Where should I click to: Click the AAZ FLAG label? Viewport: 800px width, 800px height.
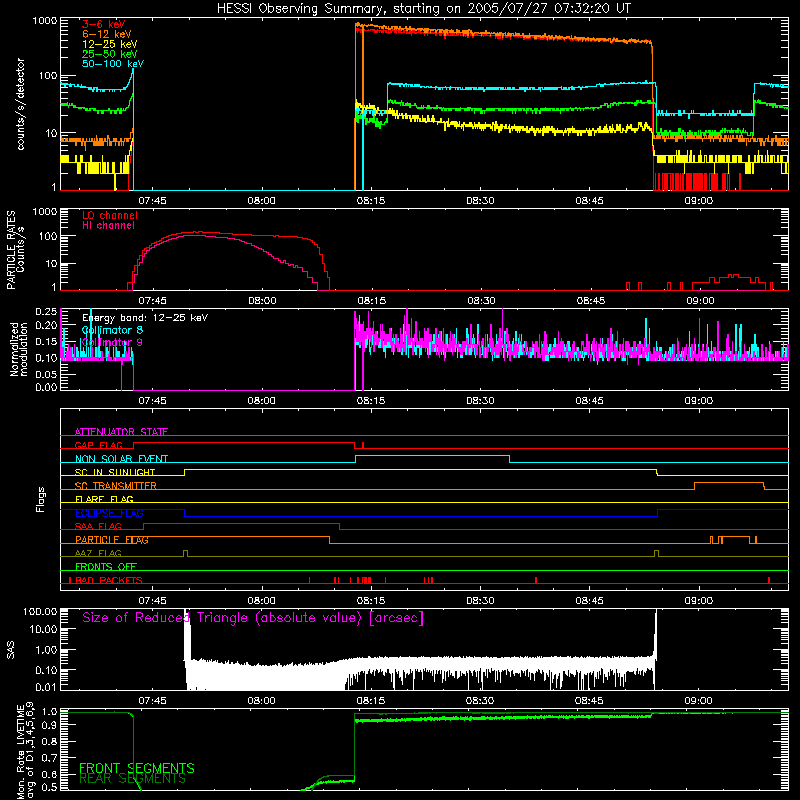coord(98,553)
